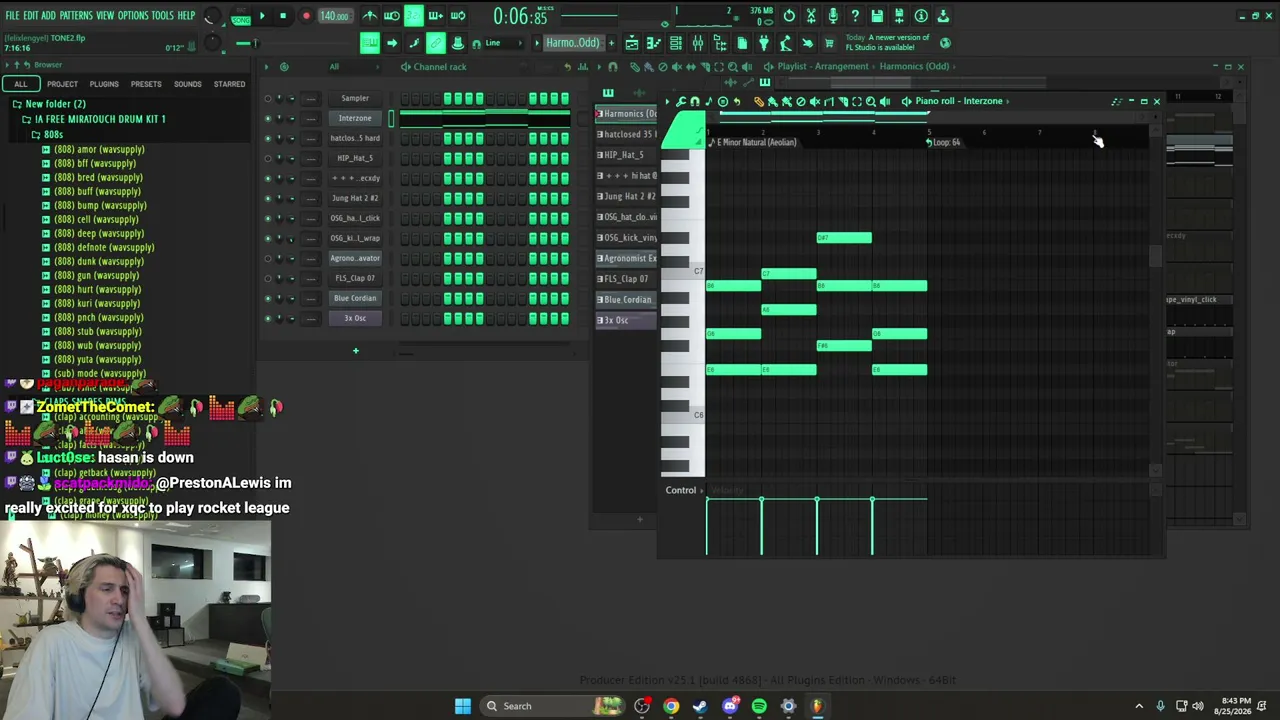Select the Draw pencil tool in Piano roll

pos(759,101)
